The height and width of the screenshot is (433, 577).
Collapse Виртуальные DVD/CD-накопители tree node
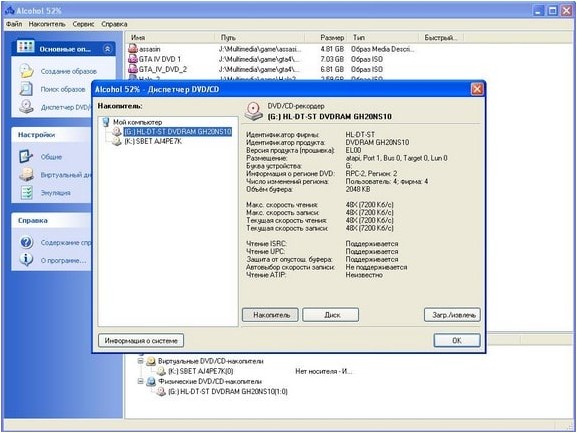pos(141,361)
